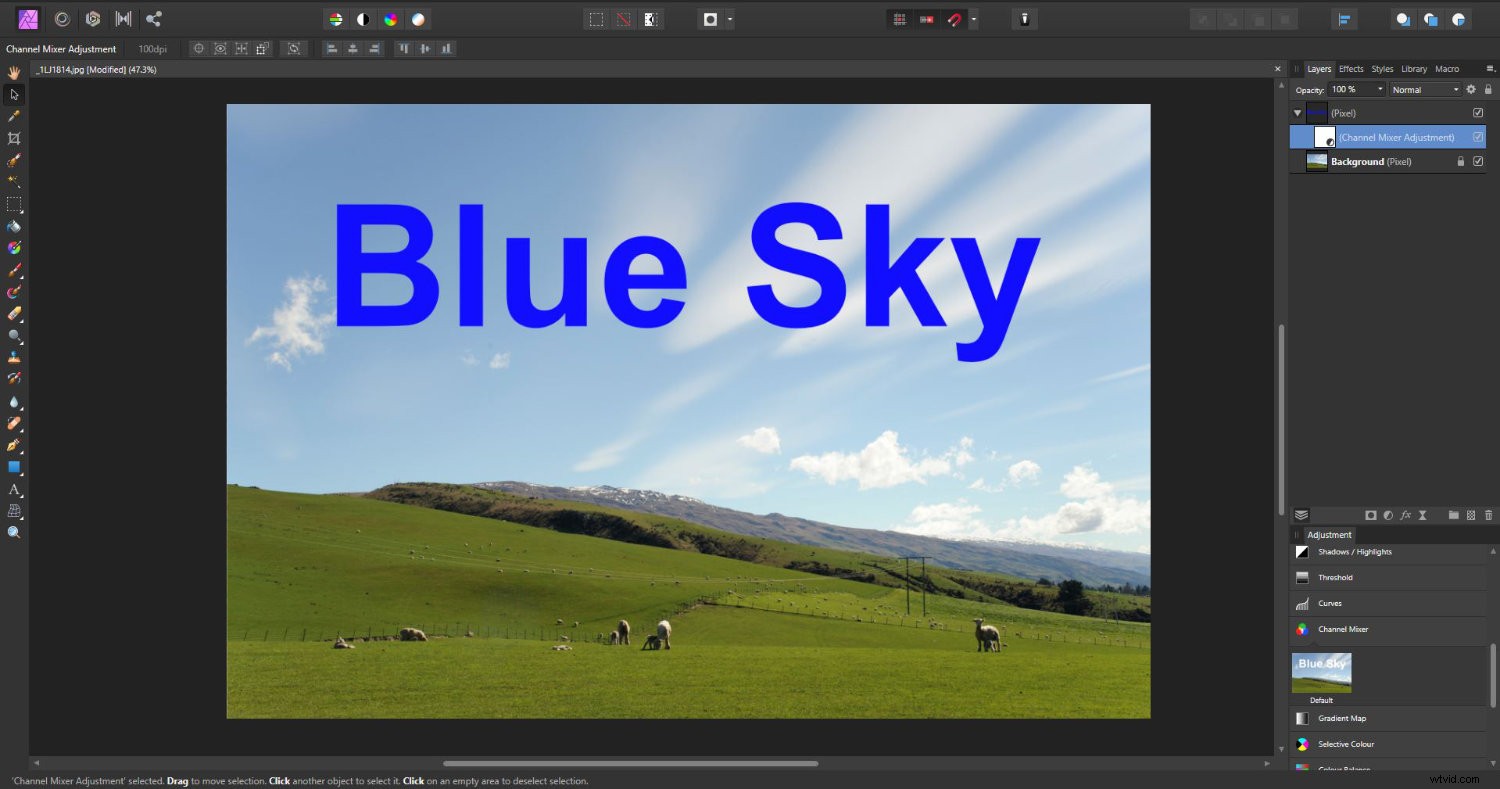The image size is (1500, 789).
Task: Select the Move tool
Action: (14, 94)
